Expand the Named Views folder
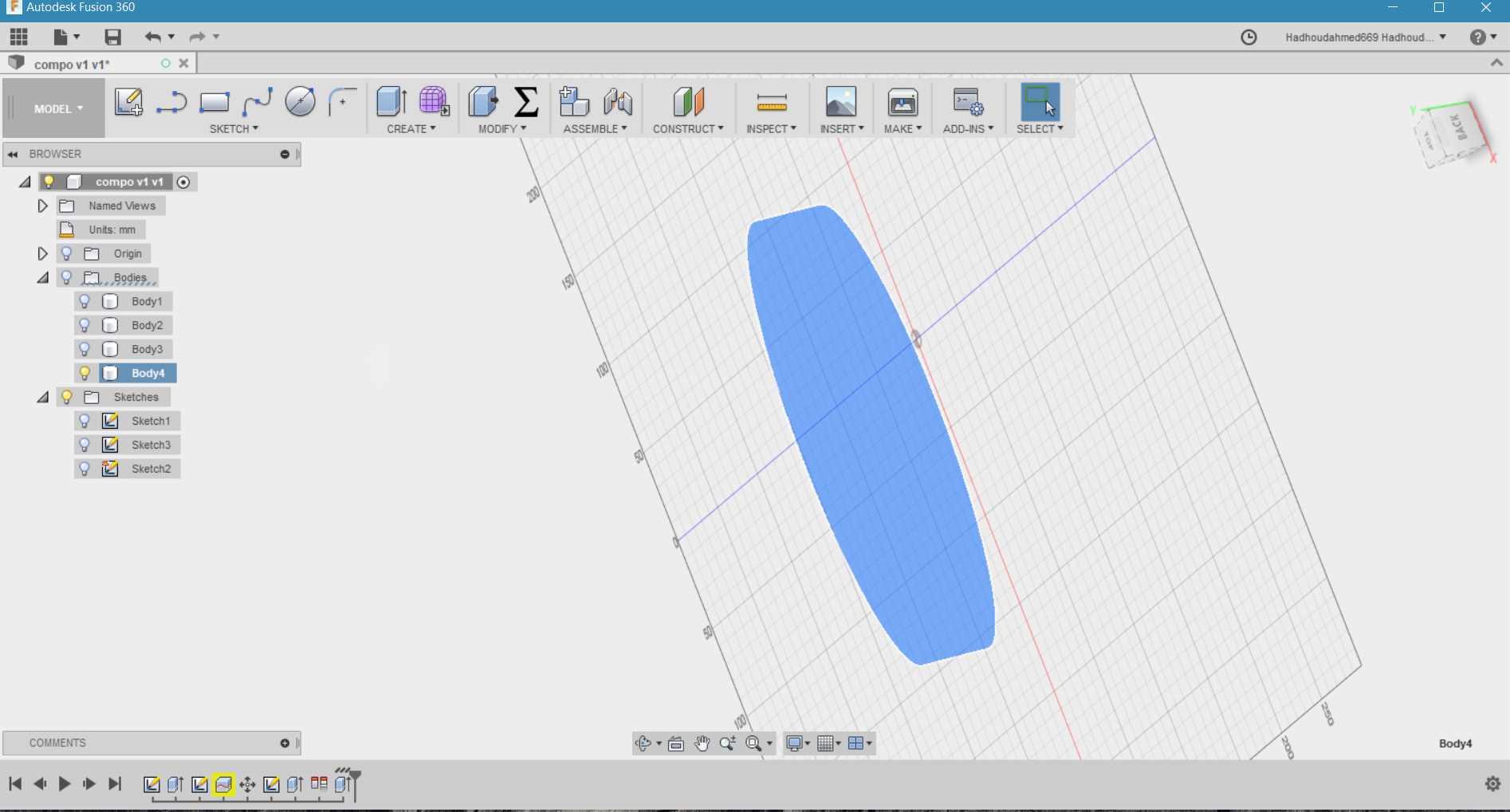The height and width of the screenshot is (812, 1510). [42, 206]
